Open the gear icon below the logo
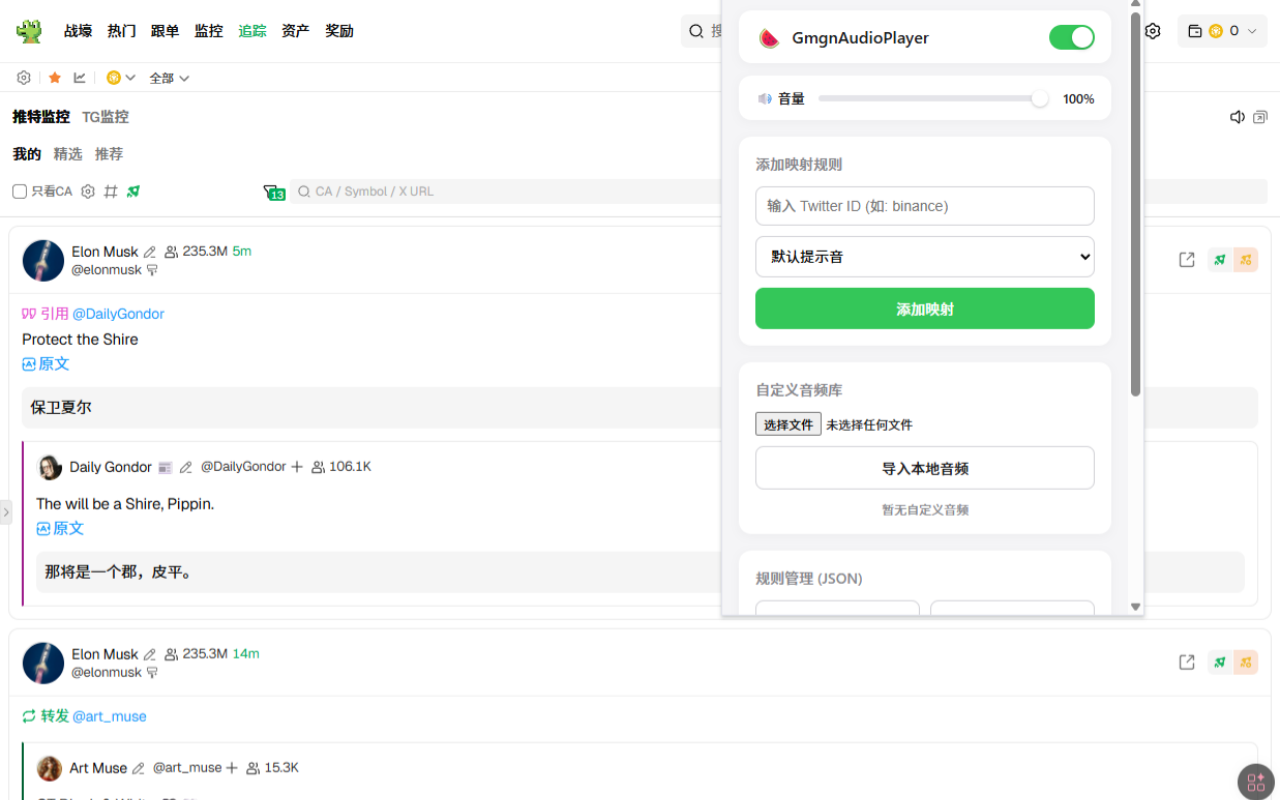 (24, 78)
